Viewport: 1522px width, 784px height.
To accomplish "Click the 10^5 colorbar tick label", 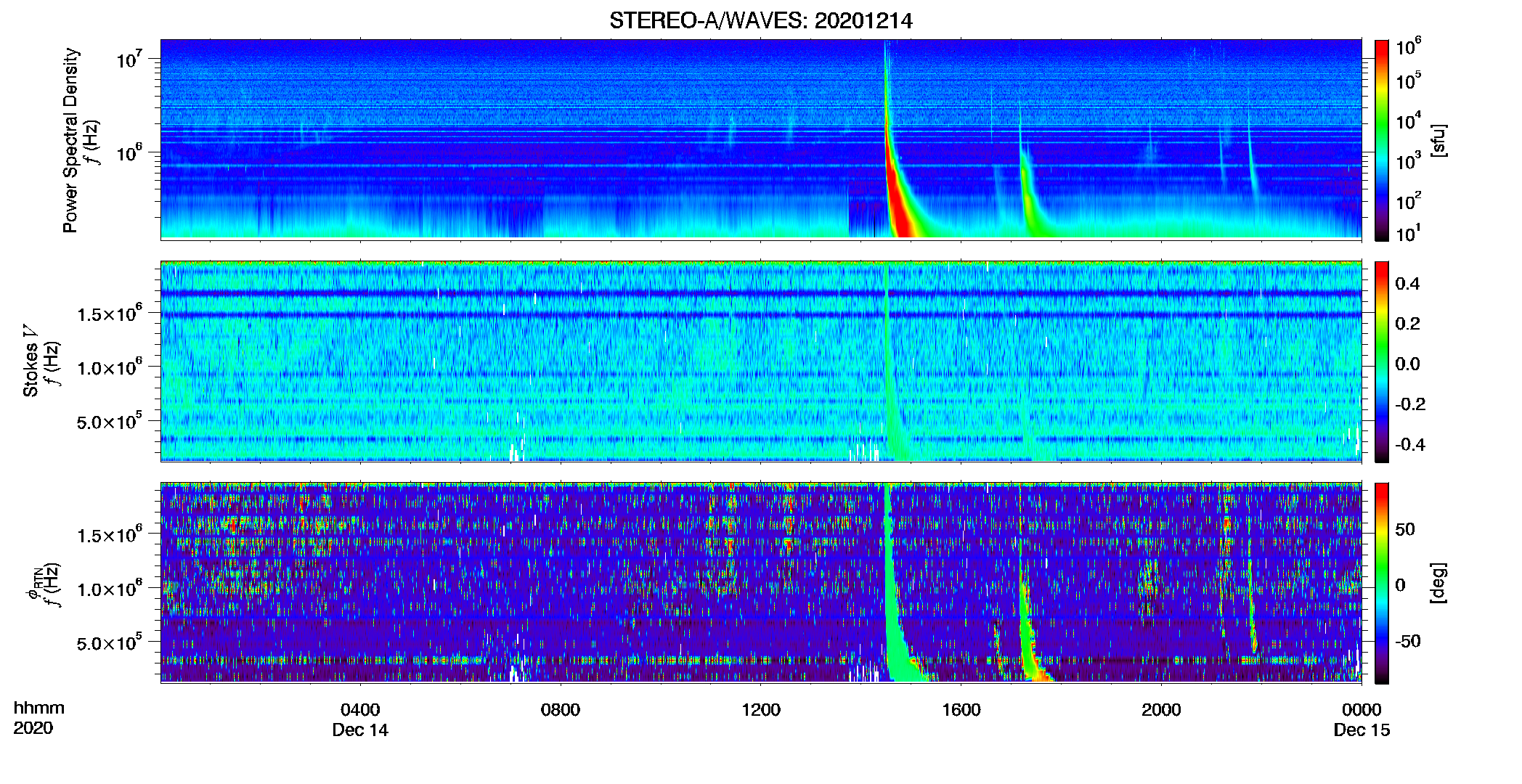I will (1409, 81).
